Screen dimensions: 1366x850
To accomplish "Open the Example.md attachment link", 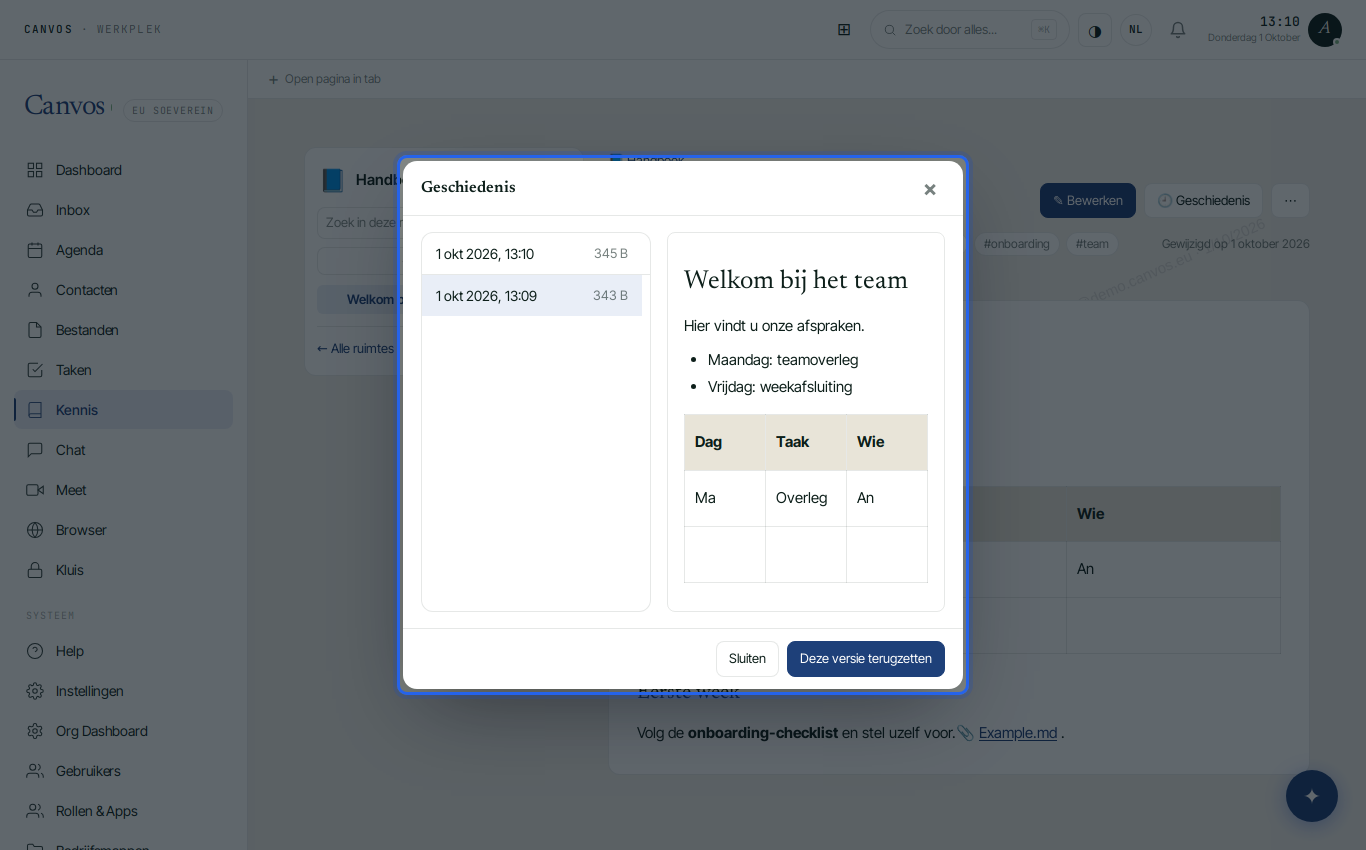I will (1018, 733).
